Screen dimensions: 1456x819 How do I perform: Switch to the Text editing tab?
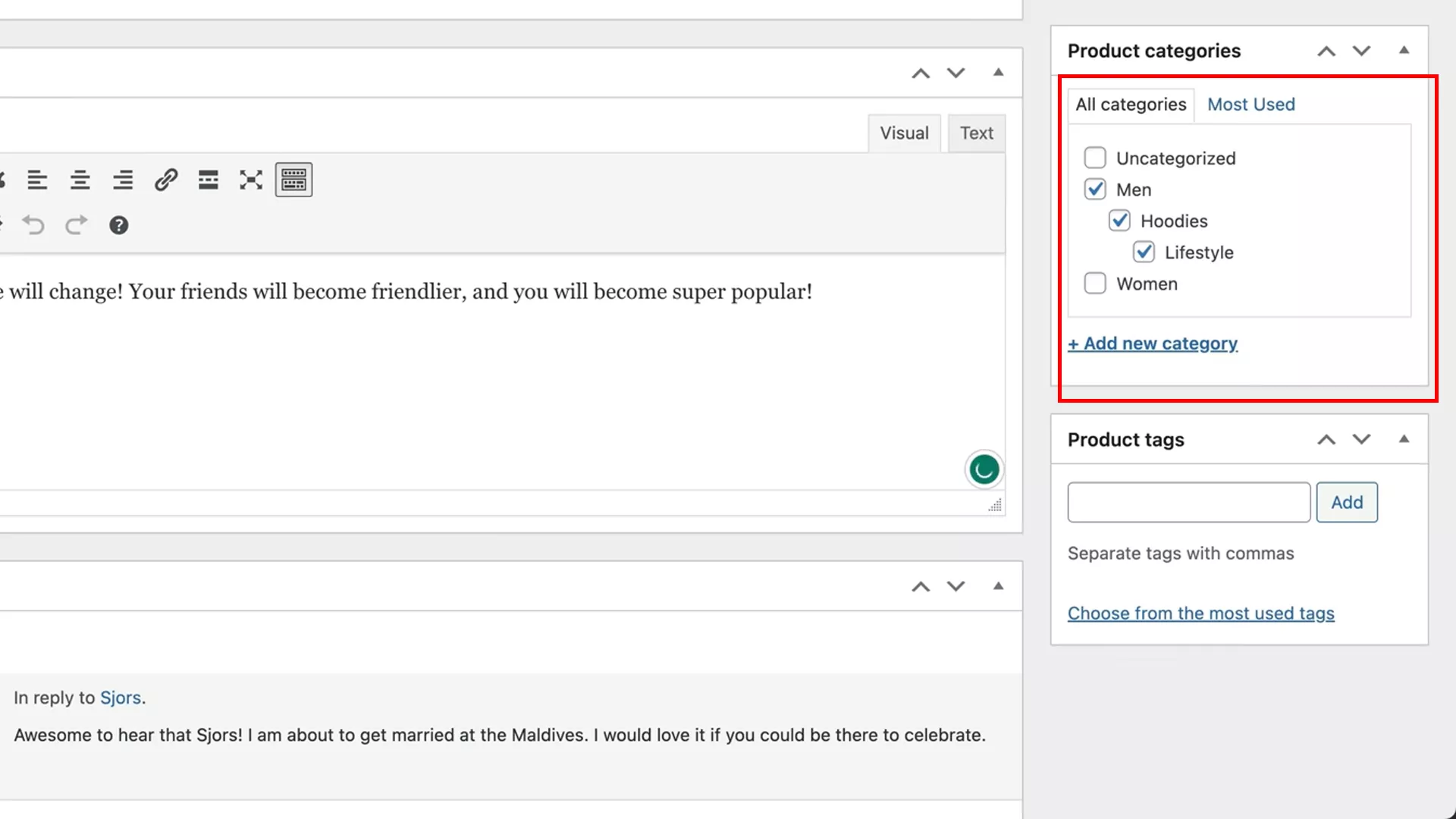coord(976,133)
